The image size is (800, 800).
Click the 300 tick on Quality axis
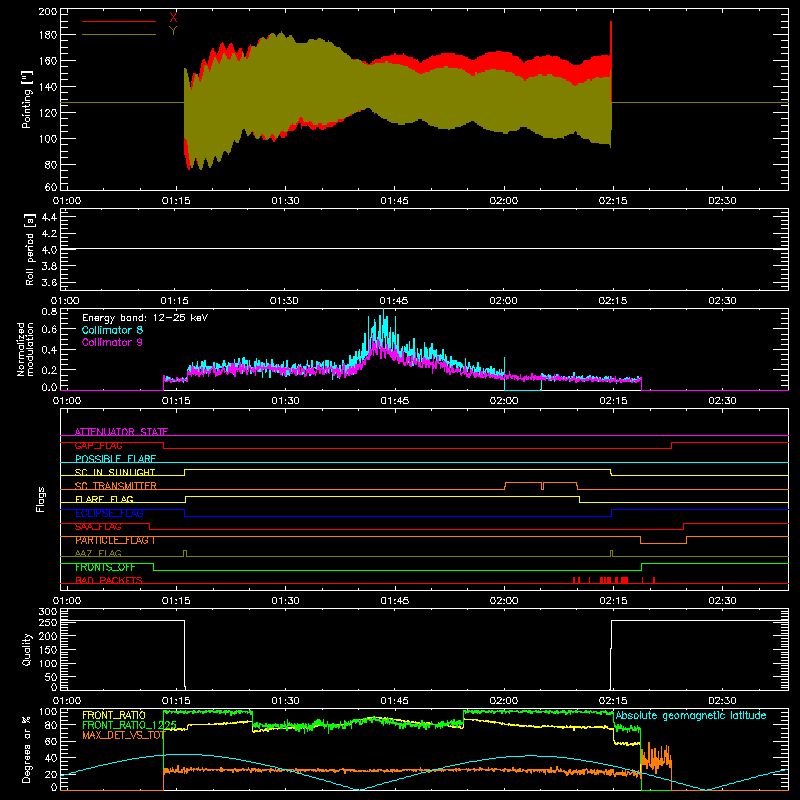pos(48,612)
